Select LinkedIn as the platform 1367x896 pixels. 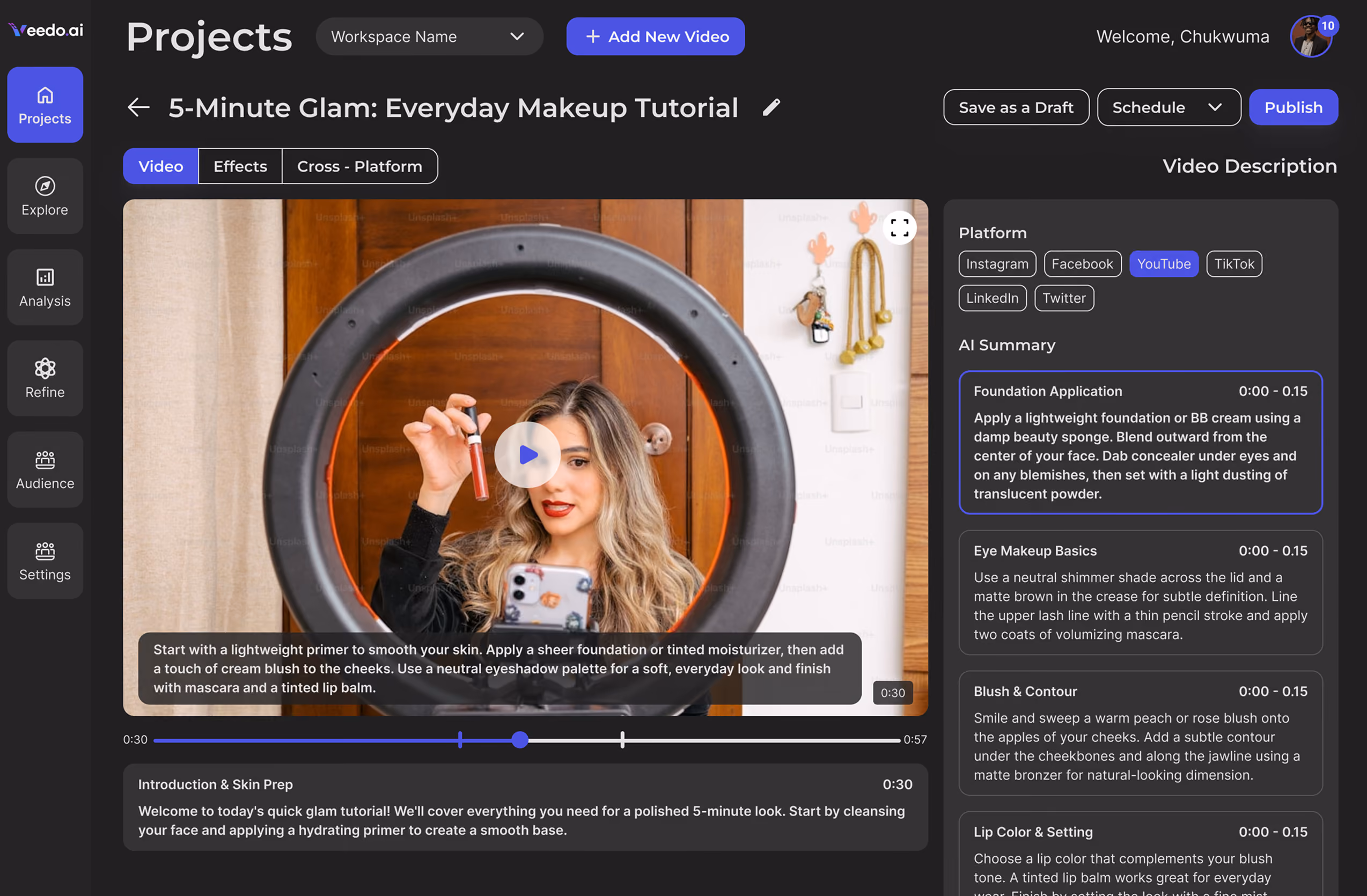click(992, 298)
